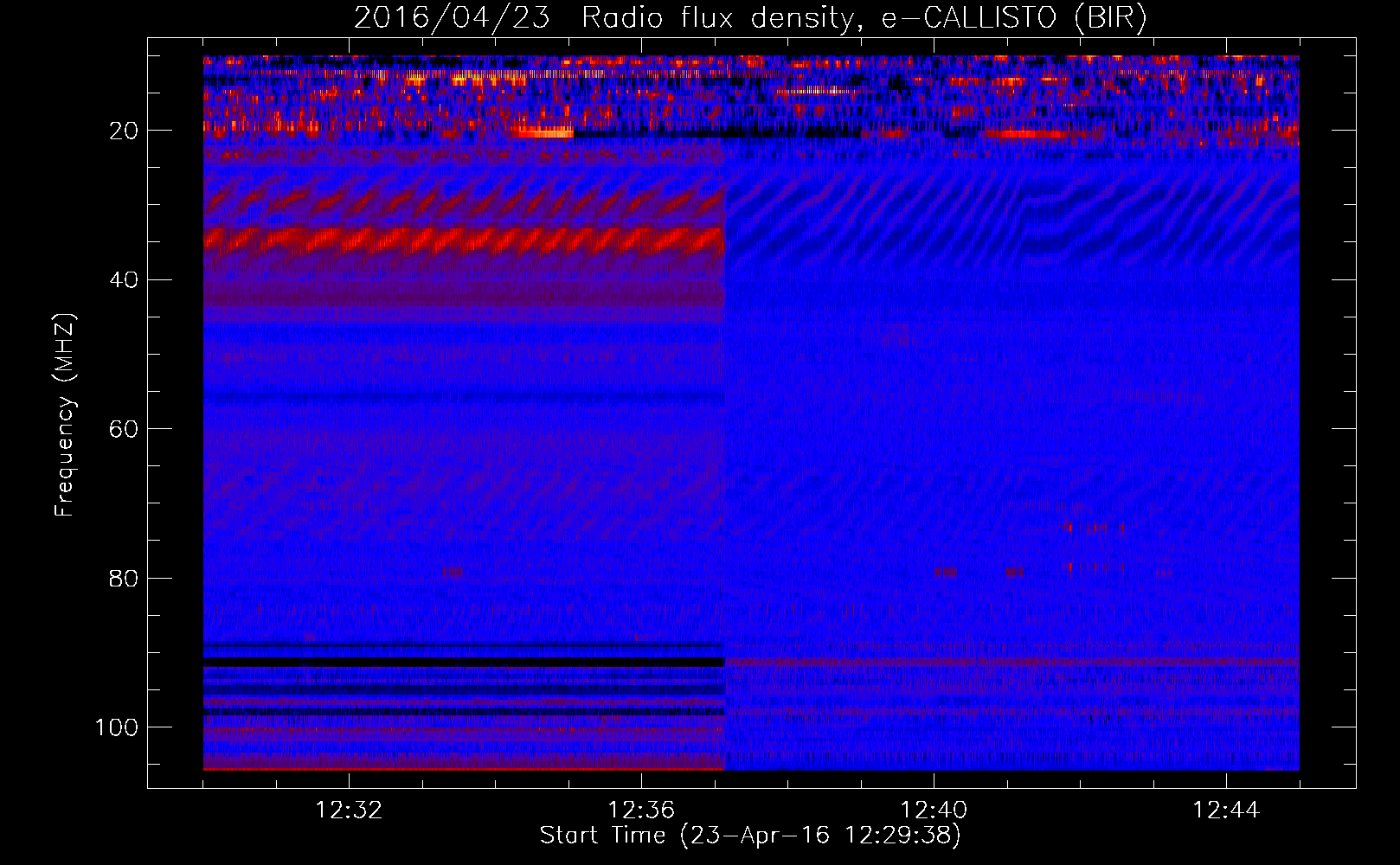Click the "Start Time (23-Apr-16 12:29:38)" label

[x=750, y=836]
